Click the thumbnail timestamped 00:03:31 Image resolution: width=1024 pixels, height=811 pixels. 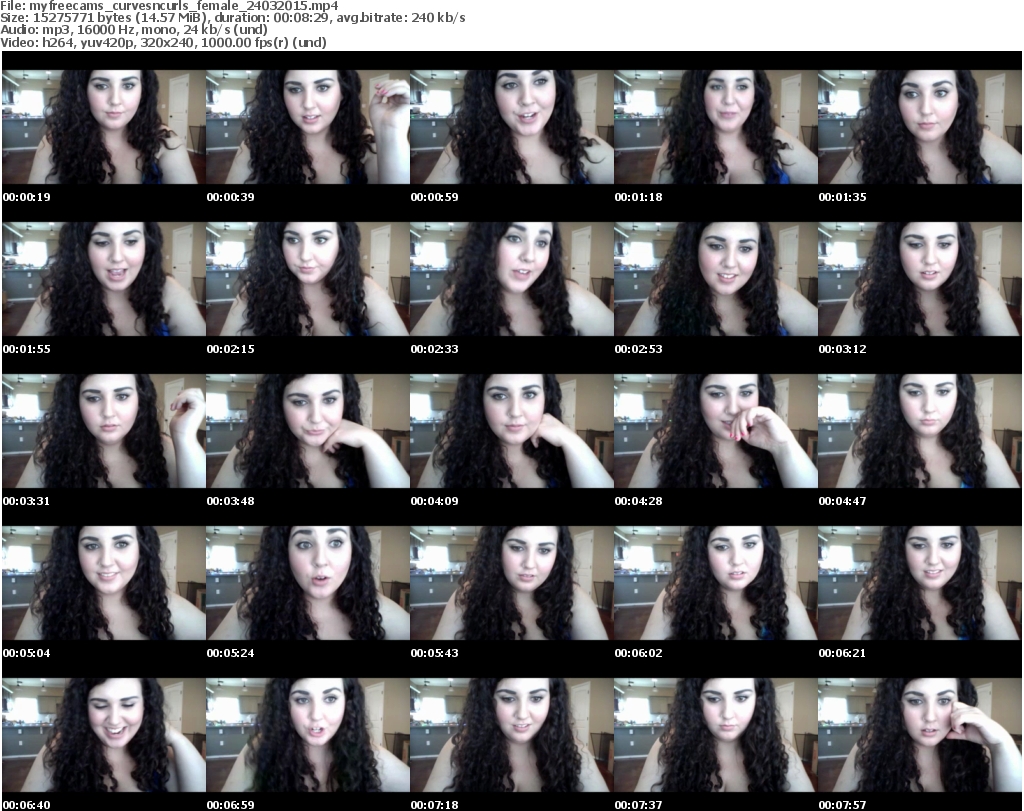[104, 431]
